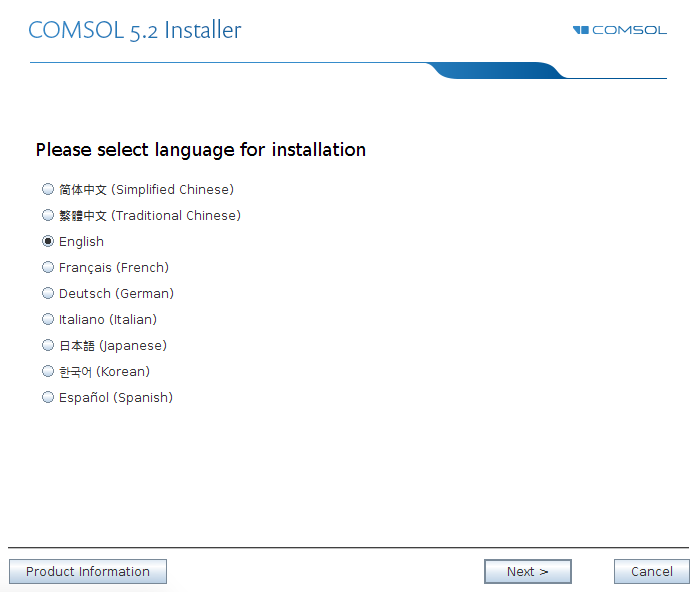Choose the English language radio button
The height and width of the screenshot is (592, 700).
[x=48, y=241]
